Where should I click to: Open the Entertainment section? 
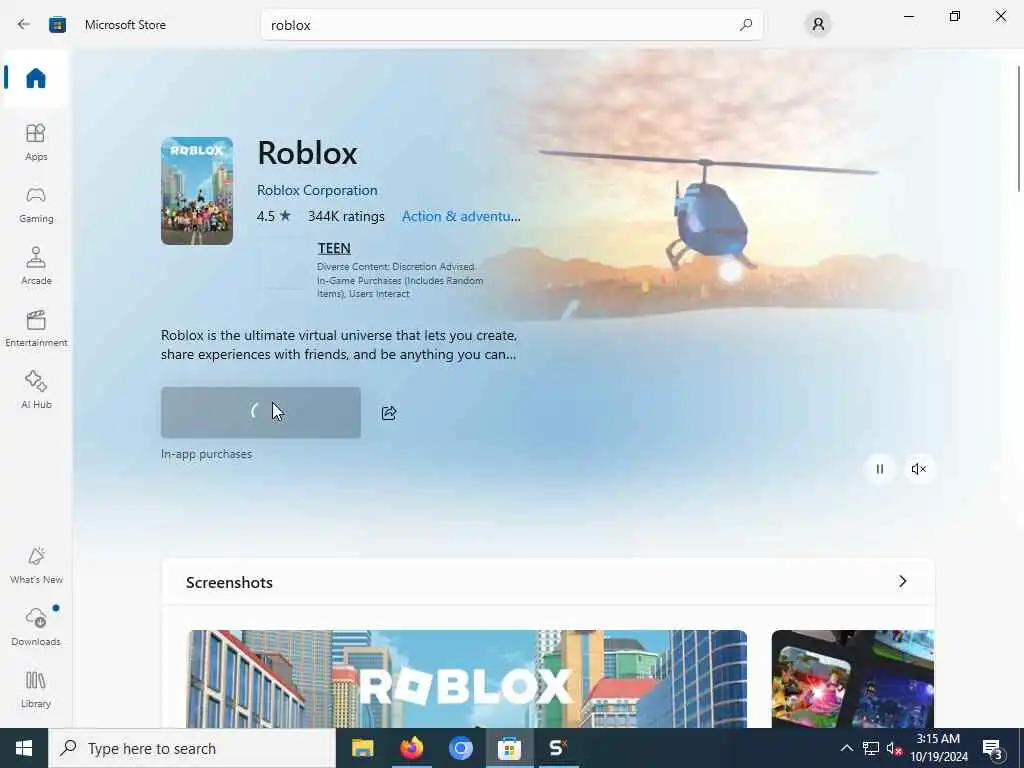pos(36,328)
